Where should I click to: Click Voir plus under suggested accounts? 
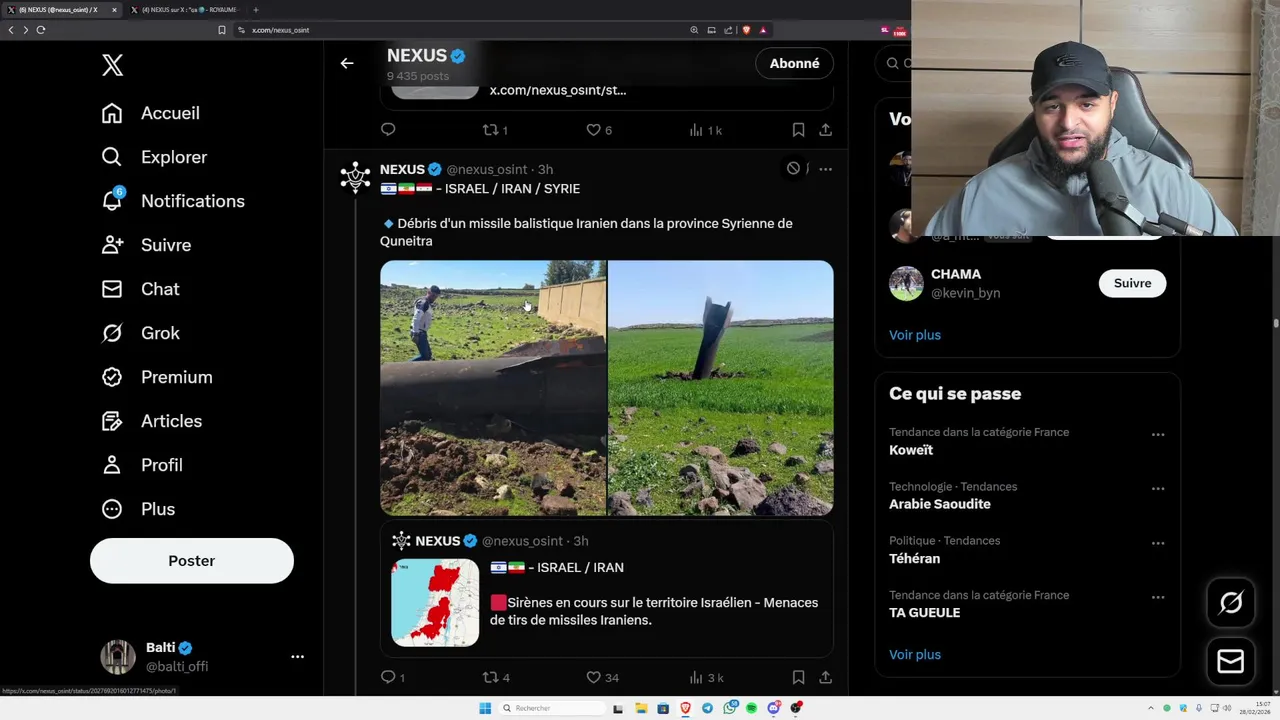(x=915, y=335)
